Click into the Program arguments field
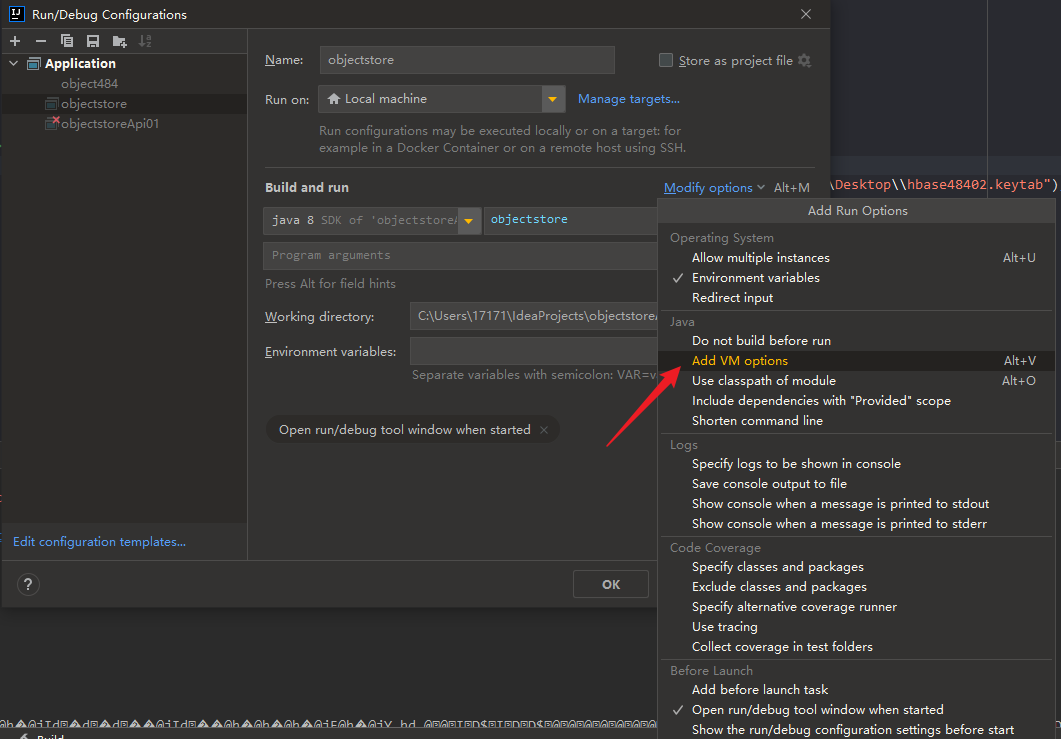1061x739 pixels. pos(460,256)
